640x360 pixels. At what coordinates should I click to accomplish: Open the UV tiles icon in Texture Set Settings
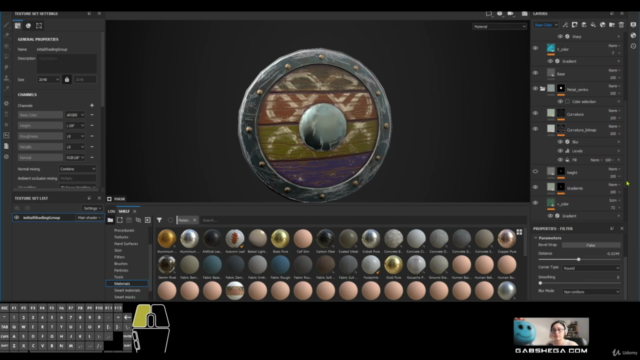click(x=39, y=26)
